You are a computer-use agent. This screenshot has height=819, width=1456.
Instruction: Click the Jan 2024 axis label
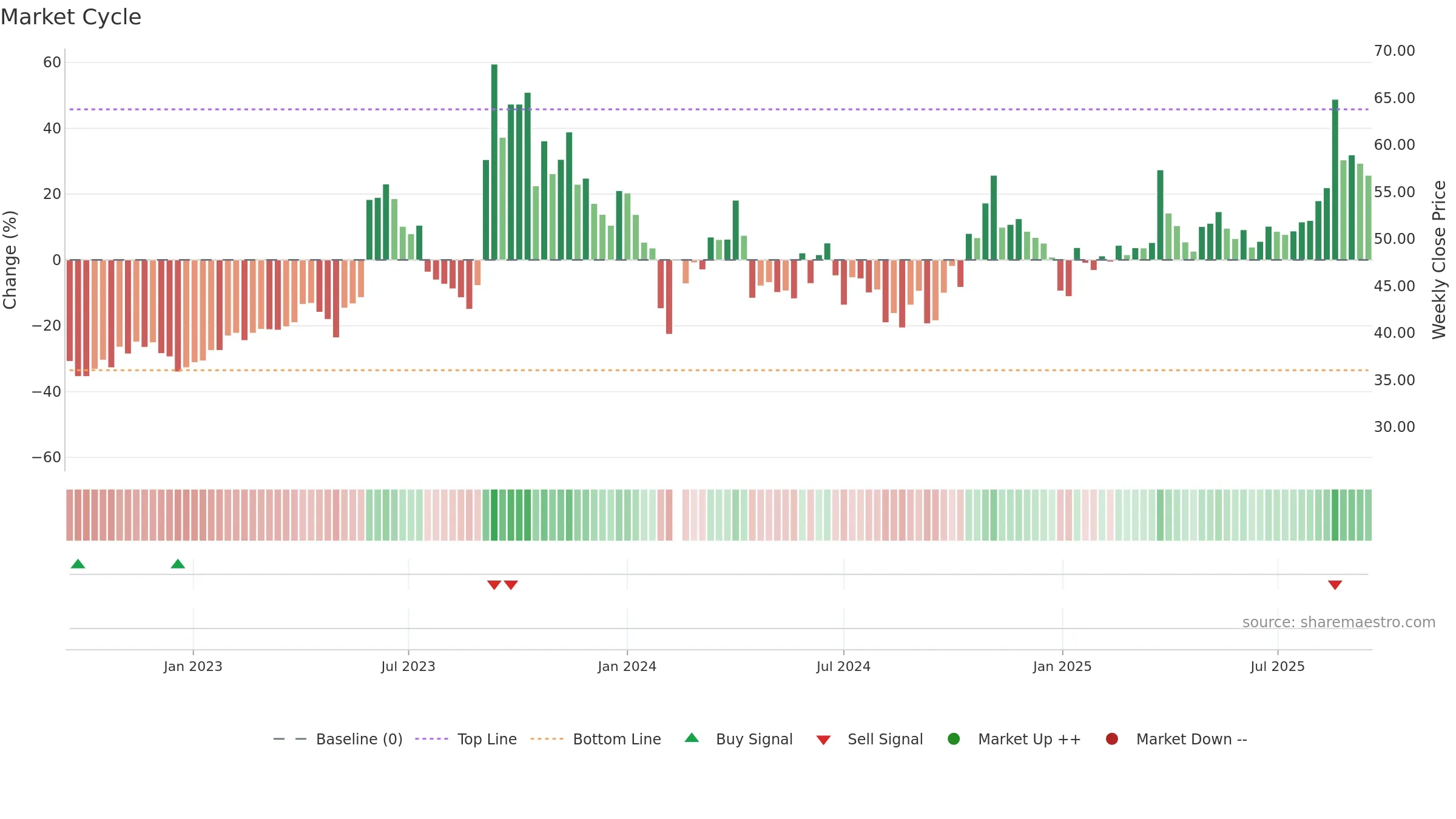[x=627, y=666]
